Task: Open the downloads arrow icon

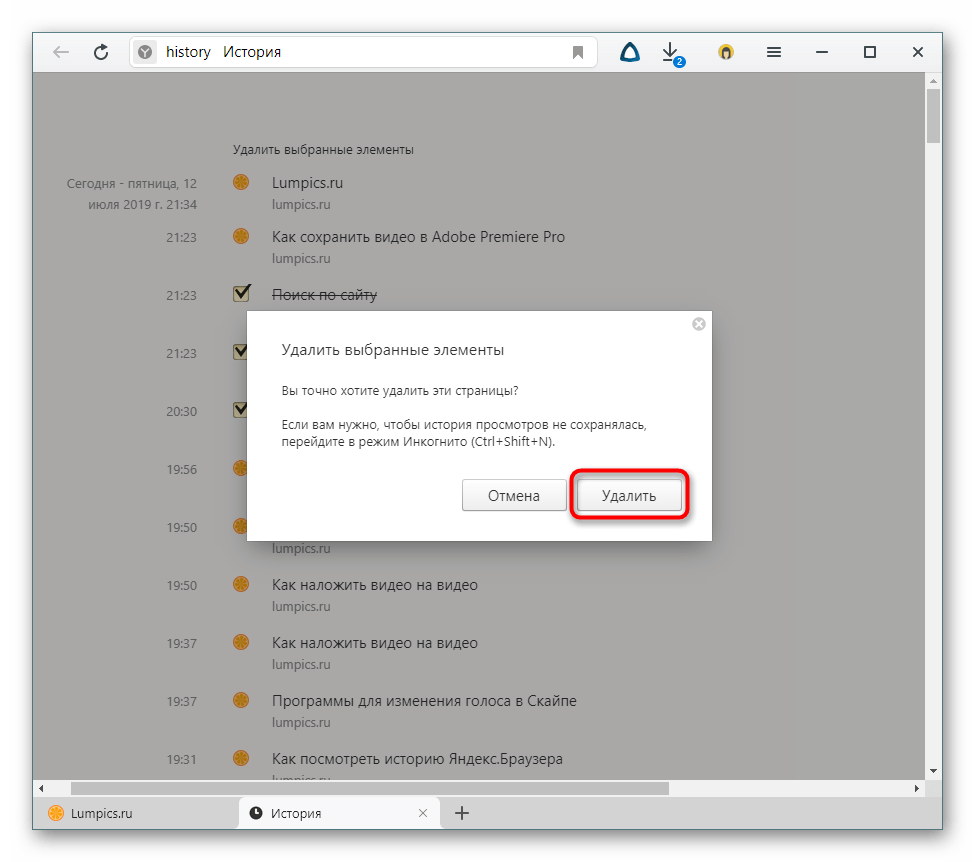Action: pyautogui.click(x=671, y=52)
